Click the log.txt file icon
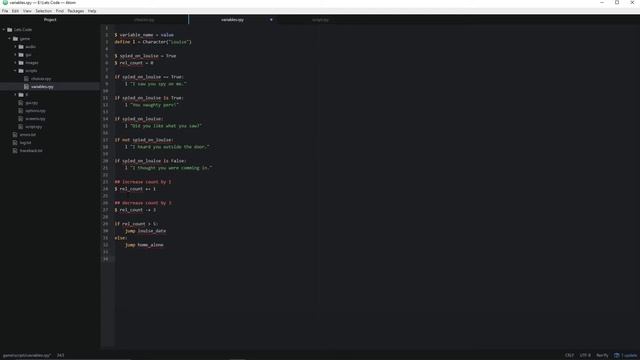Viewport: 640px width, 360px height. pyautogui.click(x=15, y=143)
